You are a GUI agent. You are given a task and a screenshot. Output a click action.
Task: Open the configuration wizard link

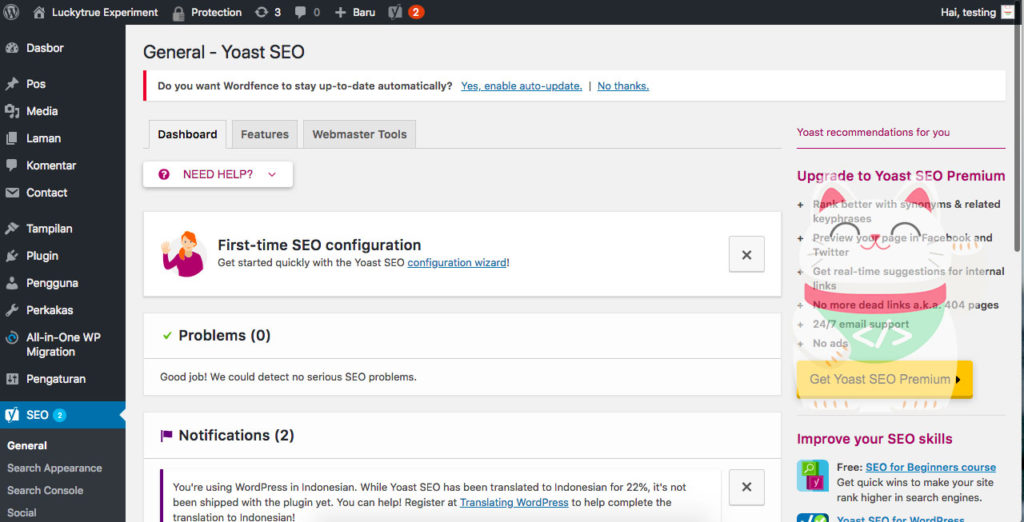[456, 263]
